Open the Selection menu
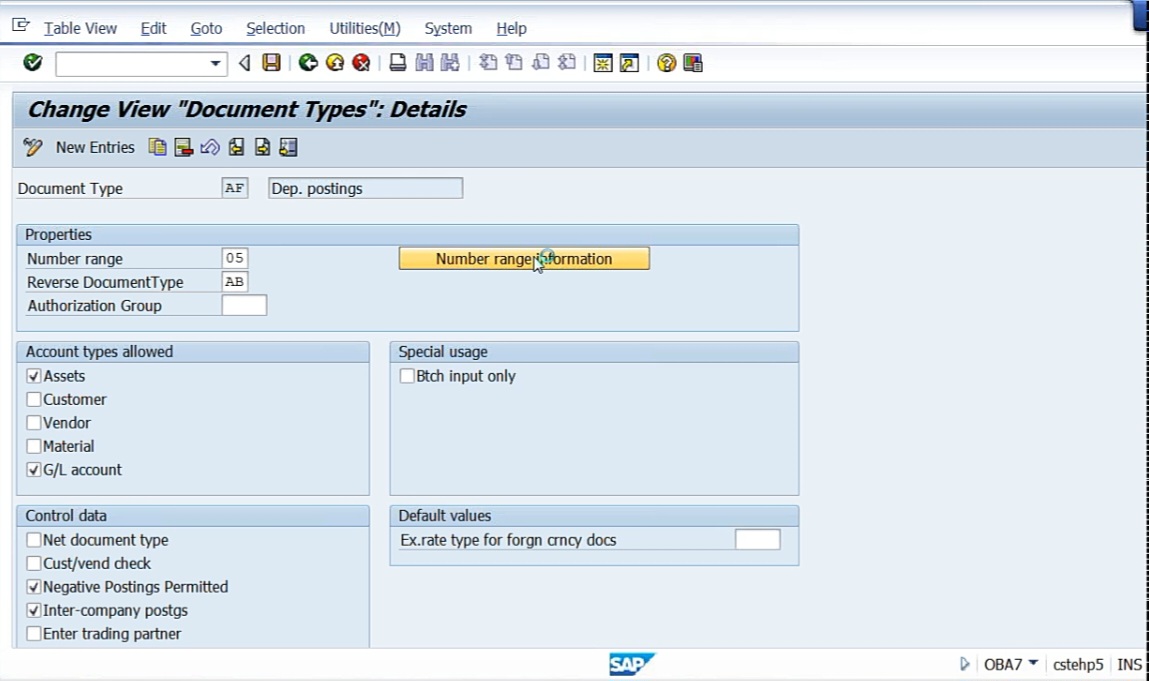 pos(276,29)
